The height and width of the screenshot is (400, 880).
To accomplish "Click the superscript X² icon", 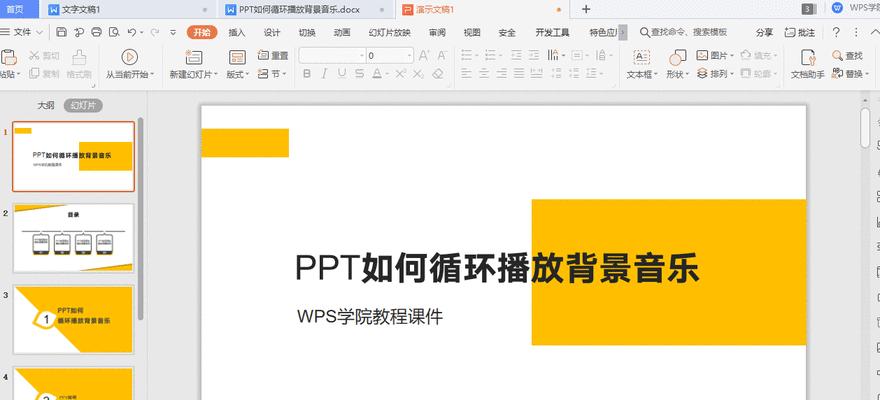I will (x=400, y=73).
